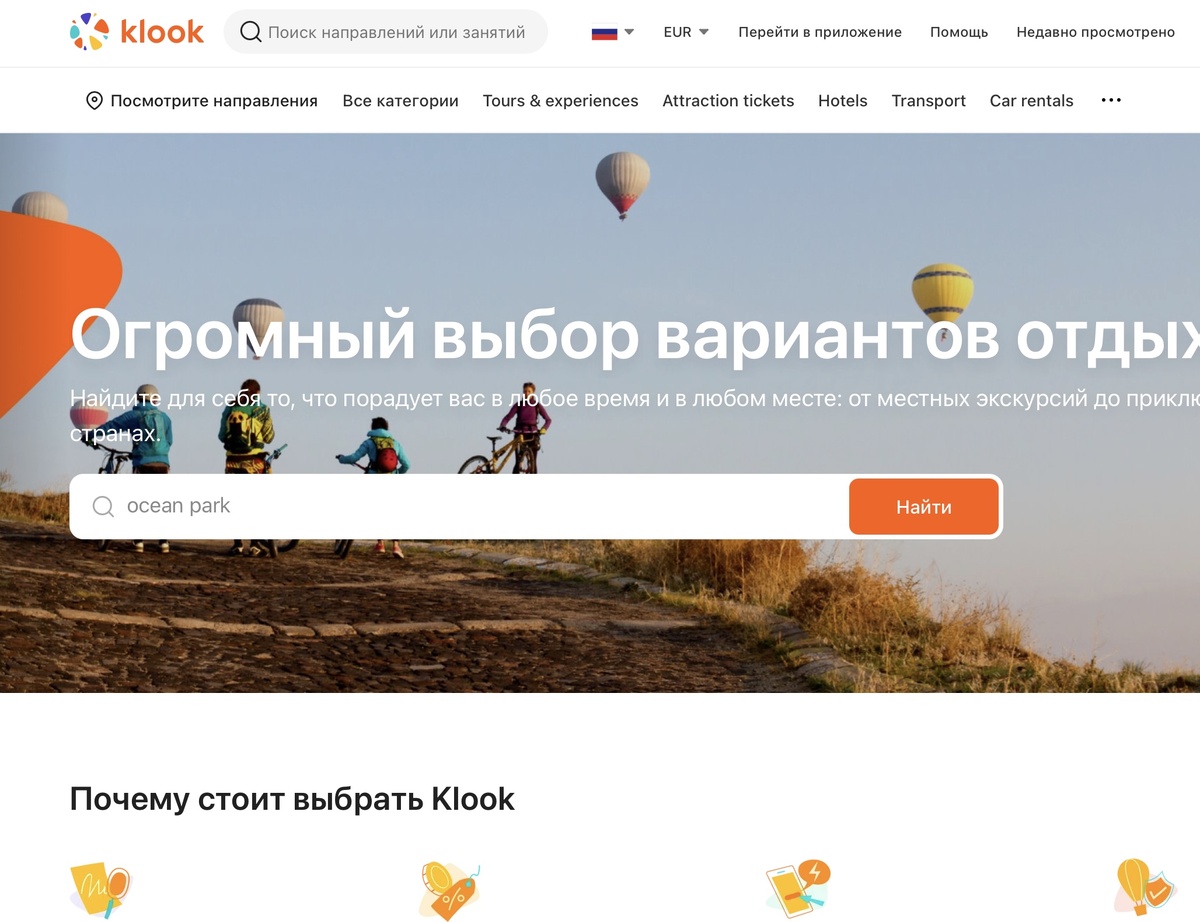Click the yellow ticket with magnifier icon

(100, 889)
